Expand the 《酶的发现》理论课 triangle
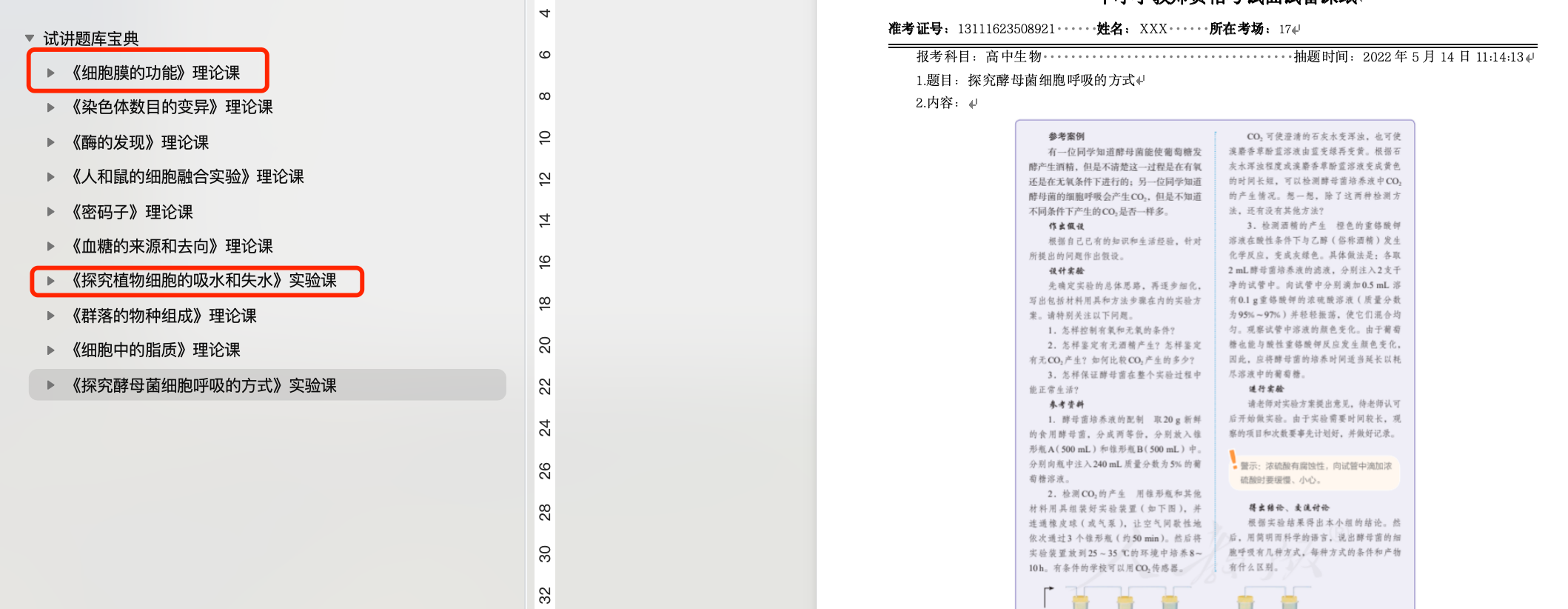Viewport: 1568px width, 609px height. coord(50,142)
